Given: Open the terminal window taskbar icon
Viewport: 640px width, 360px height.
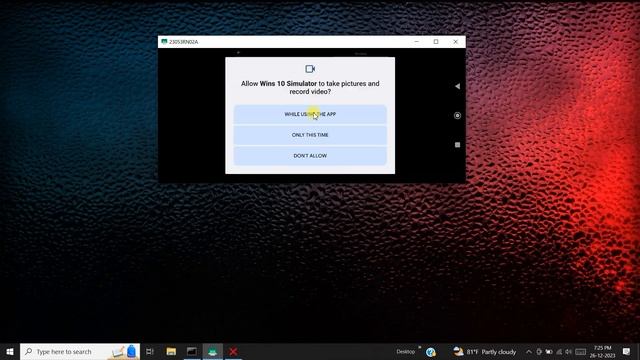Looking at the screenshot, I should (192, 351).
